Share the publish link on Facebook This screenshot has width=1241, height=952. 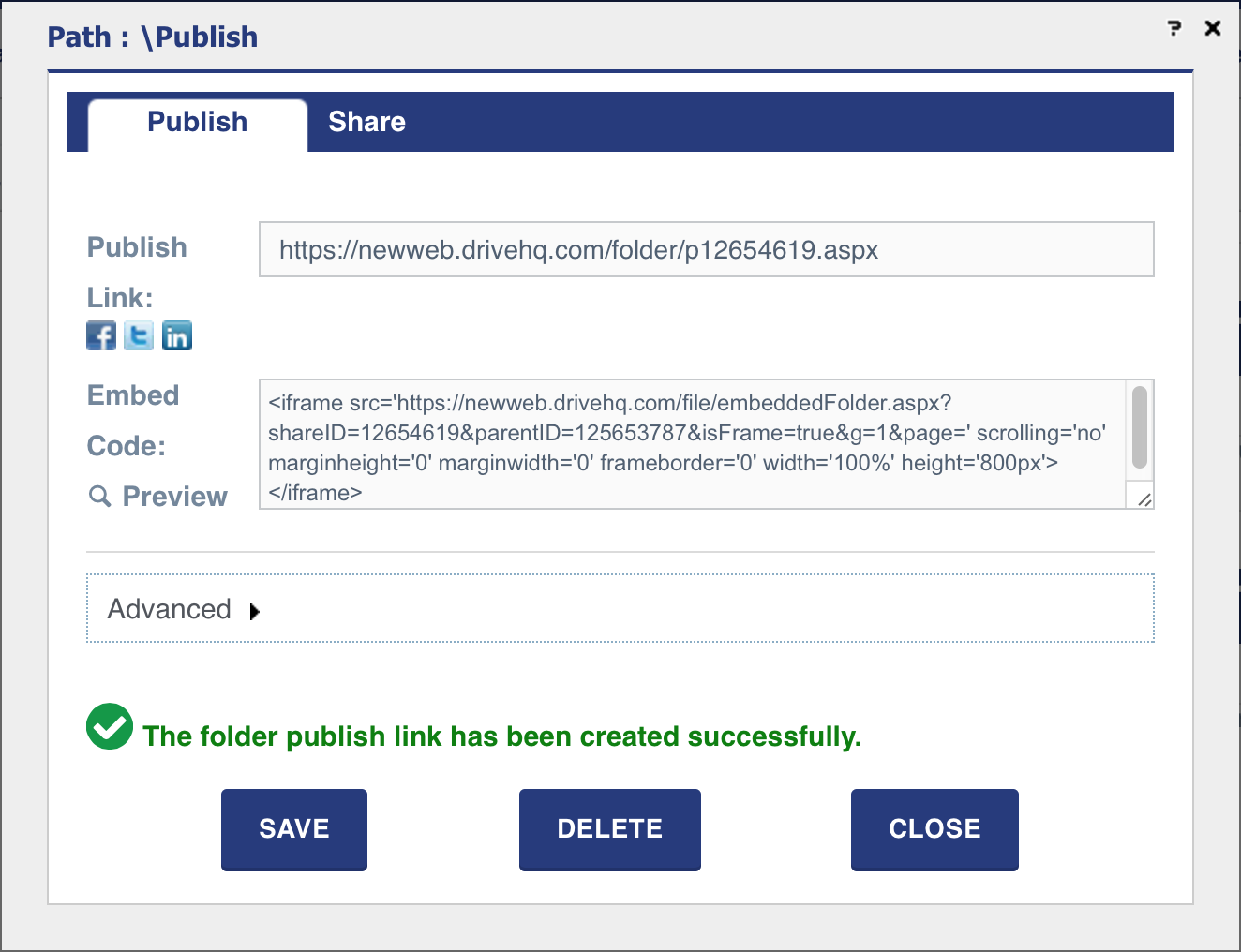tap(101, 335)
